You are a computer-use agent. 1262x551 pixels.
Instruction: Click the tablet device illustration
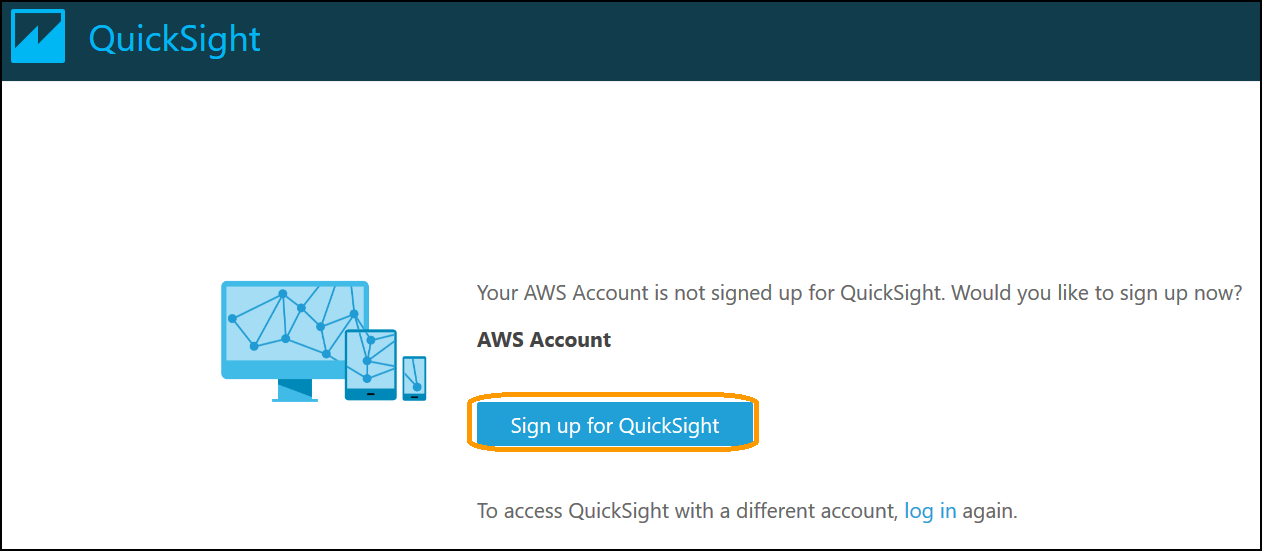point(371,364)
